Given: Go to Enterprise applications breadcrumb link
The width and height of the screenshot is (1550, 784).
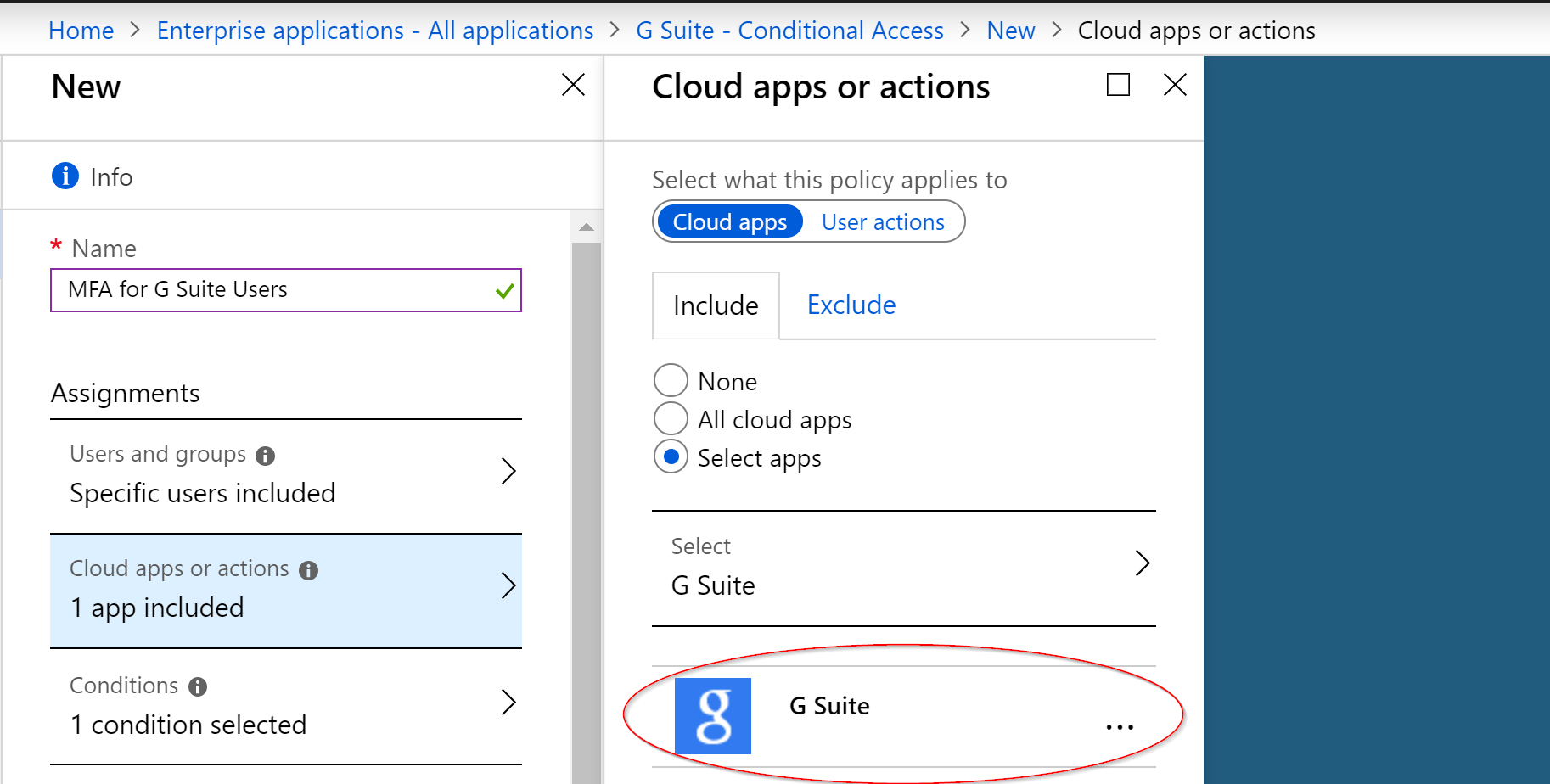Looking at the screenshot, I should coord(374,31).
